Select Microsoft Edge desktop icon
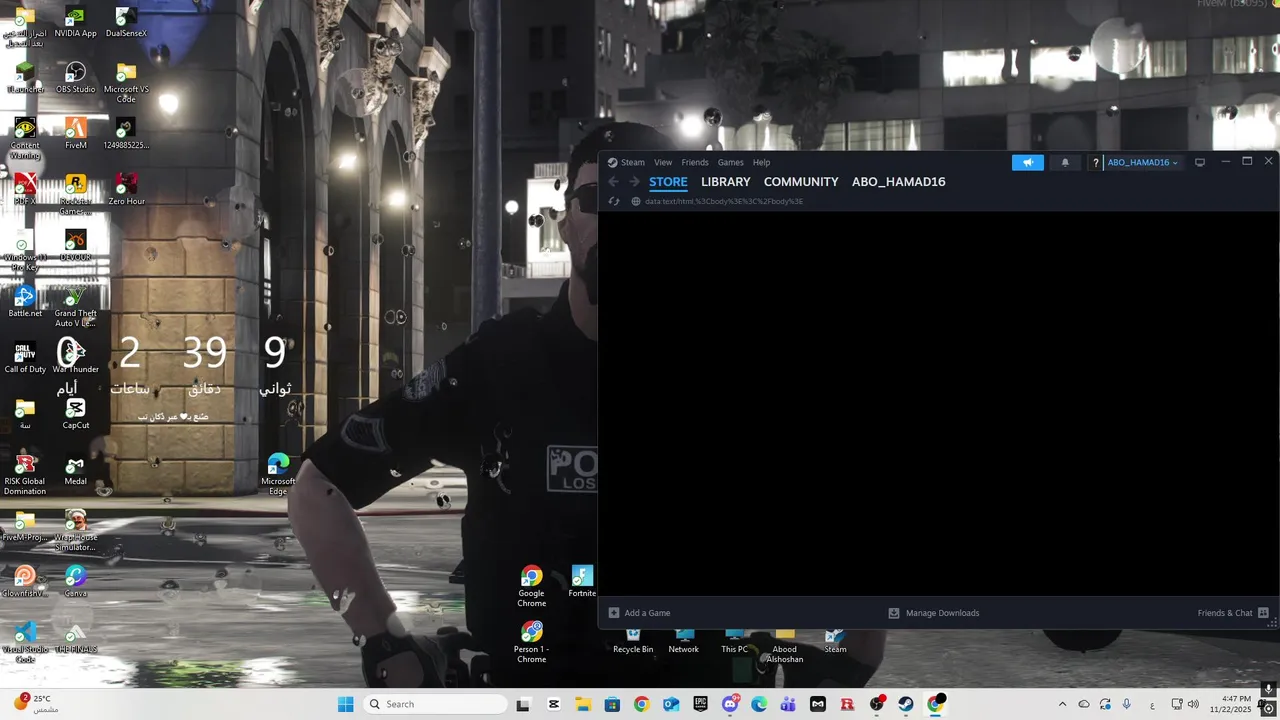The width and height of the screenshot is (1280, 720). (x=278, y=475)
